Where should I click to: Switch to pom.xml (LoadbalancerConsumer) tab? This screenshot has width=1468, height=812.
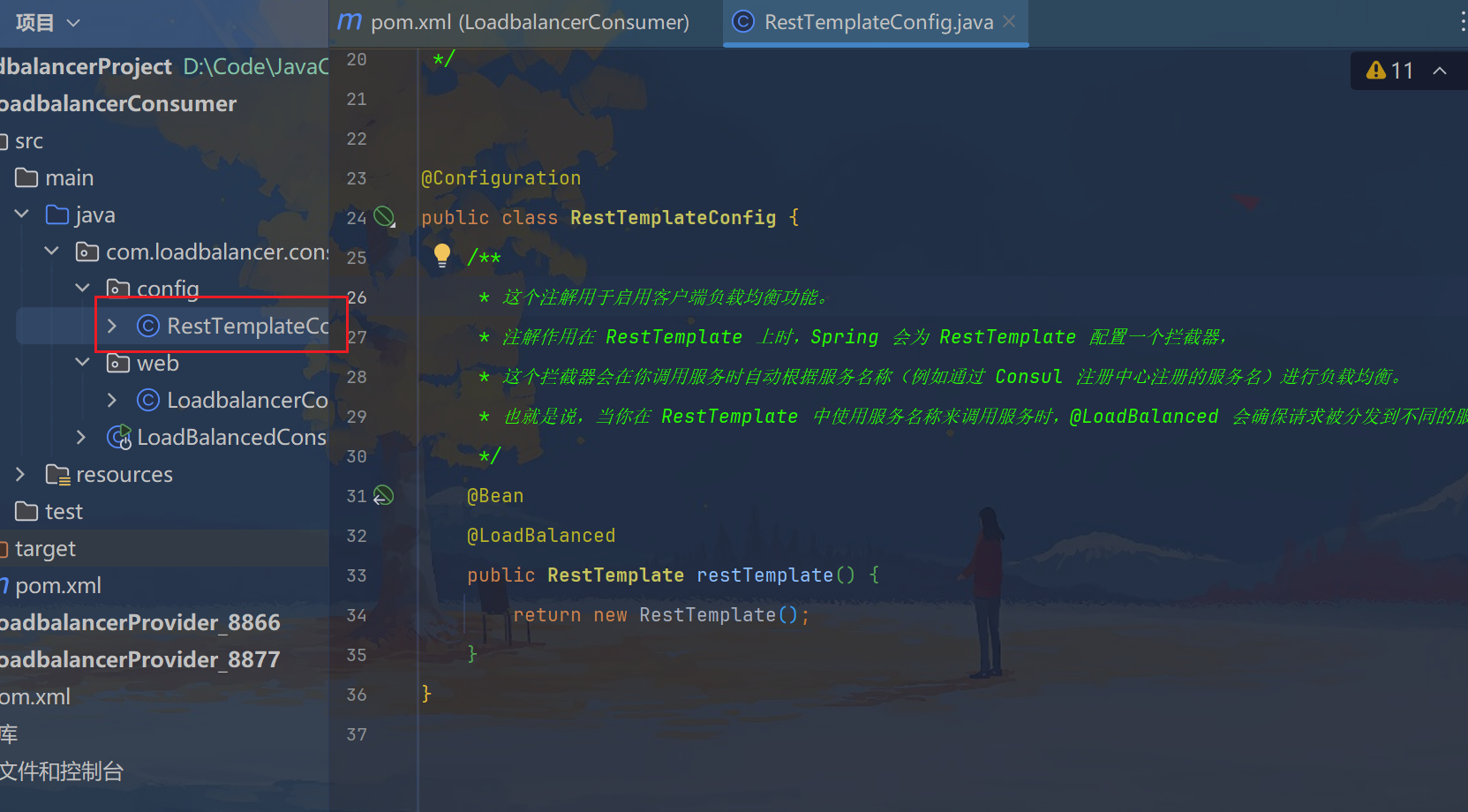[x=514, y=22]
